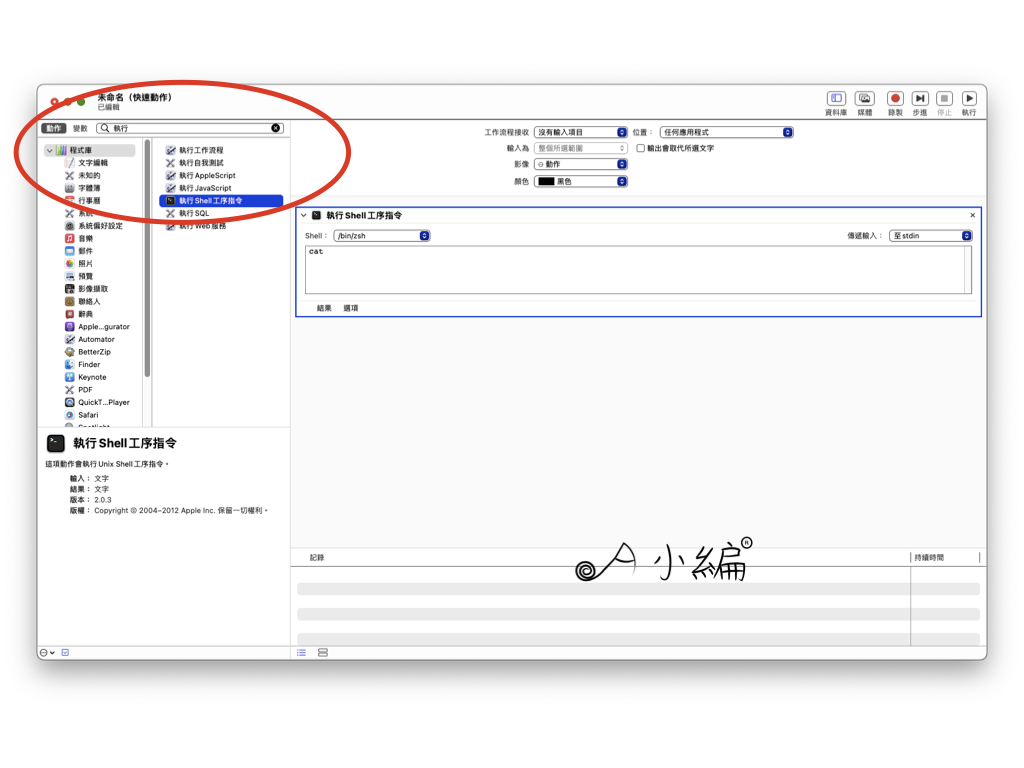Open the 輸入為 dropdown showing 整個所選範圍
1024x768 pixels.
coord(581,149)
